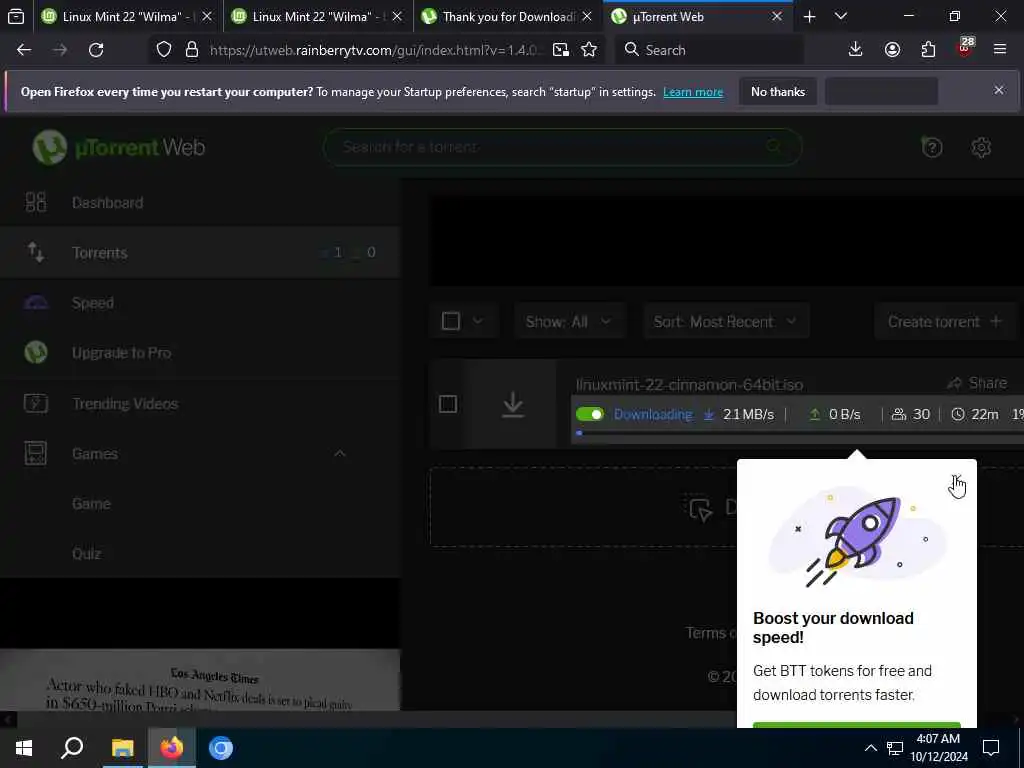
Task: Open Torrents in the sidebar
Action: pos(199,253)
